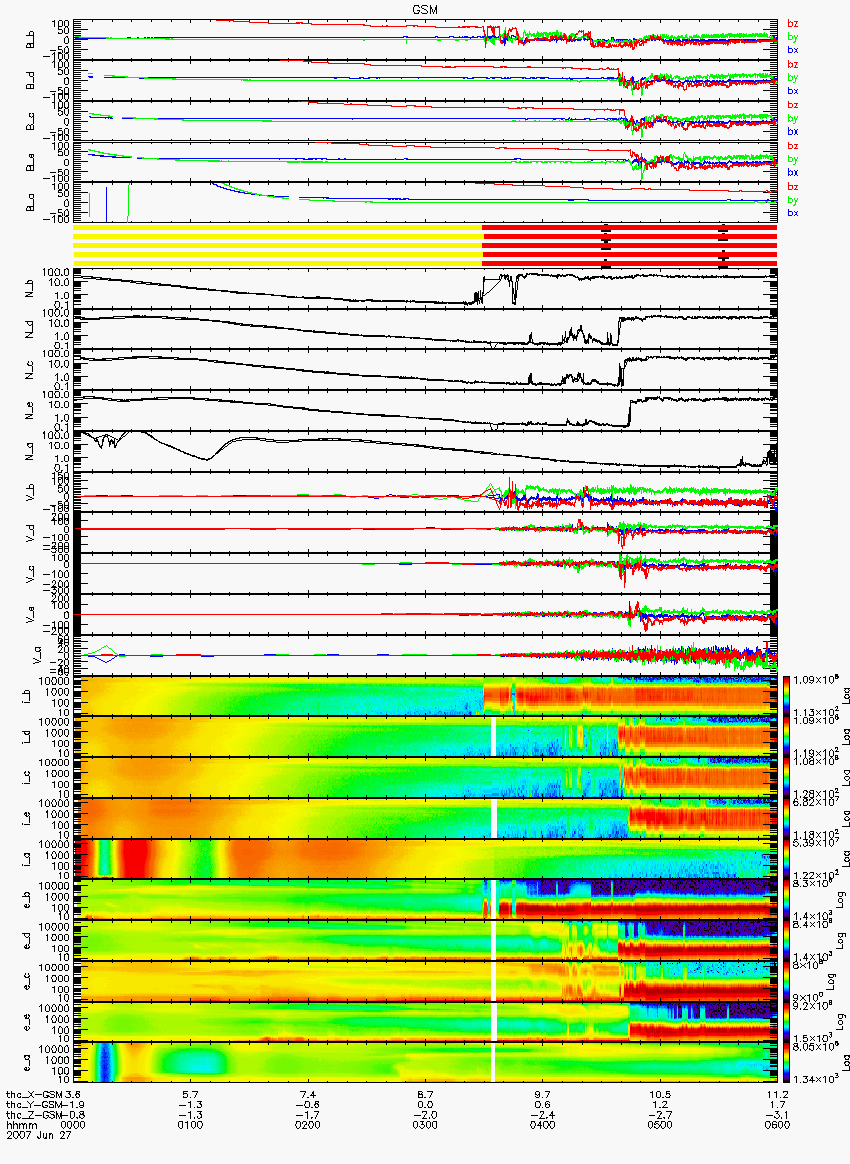This screenshot has width=850, height=1164.
Task: Click the B_a y-axis label
Action: pyautogui.click(x=30, y=203)
